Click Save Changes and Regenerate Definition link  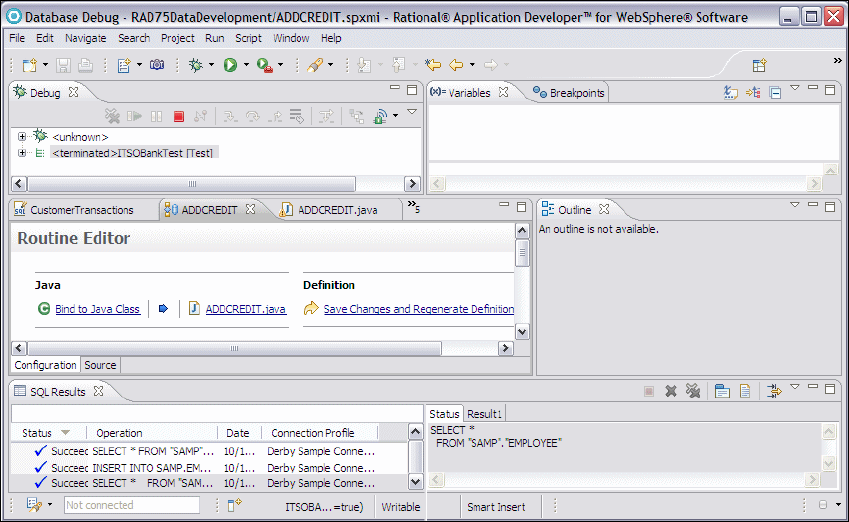point(419,309)
